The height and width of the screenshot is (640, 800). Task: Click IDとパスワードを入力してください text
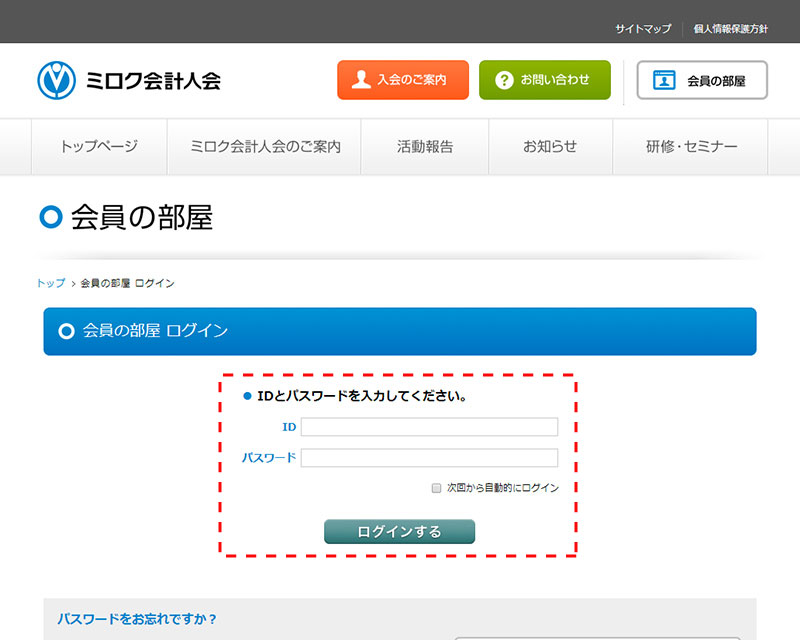click(x=362, y=396)
